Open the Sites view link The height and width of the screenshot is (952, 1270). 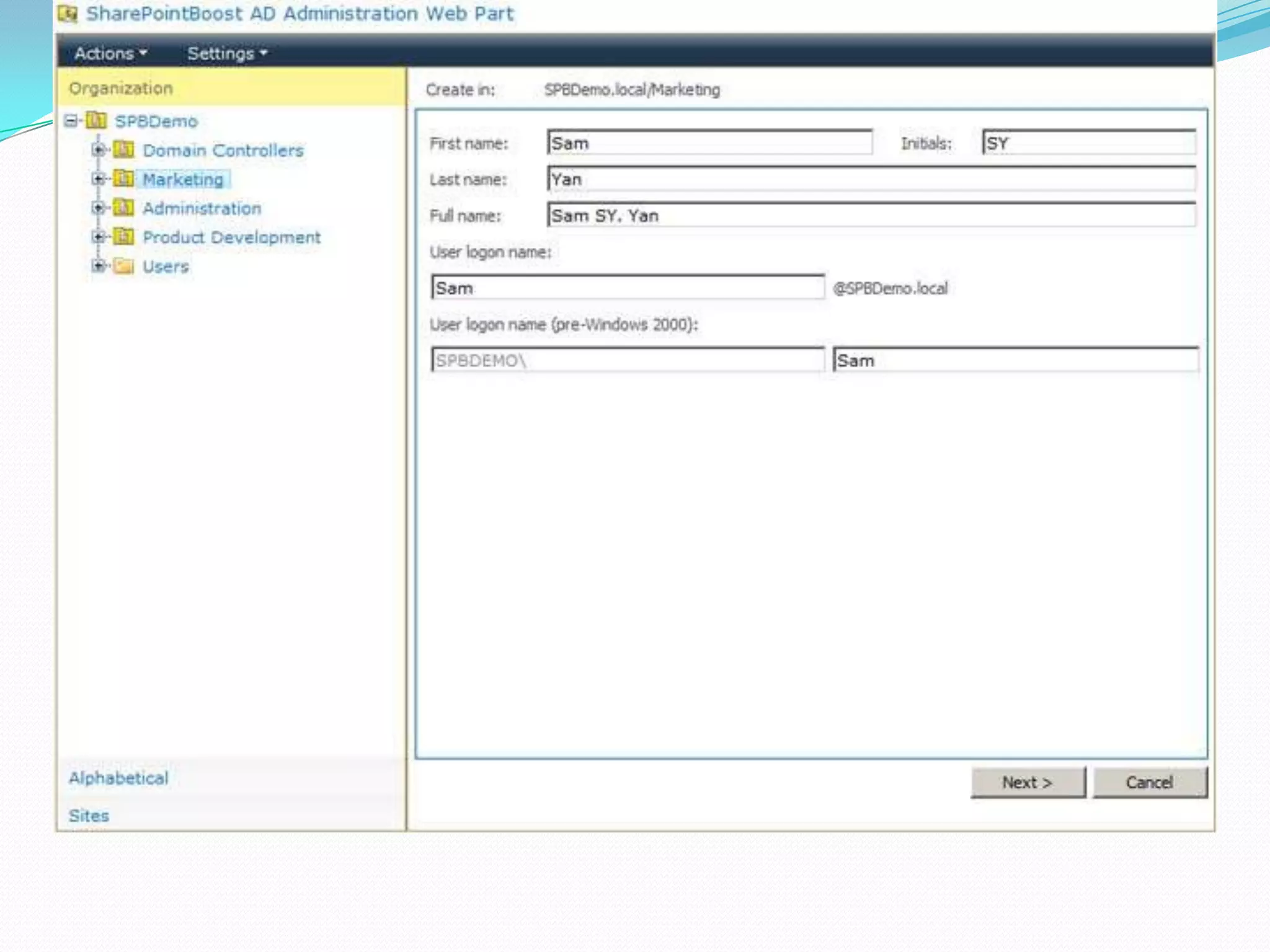(x=89, y=816)
